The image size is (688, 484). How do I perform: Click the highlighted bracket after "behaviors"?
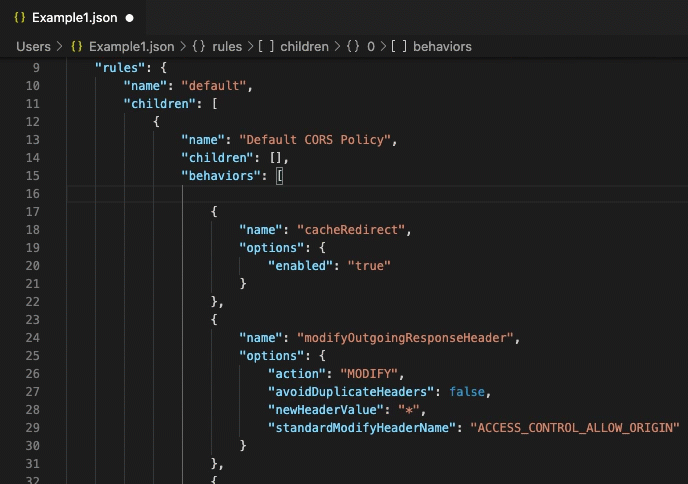[280, 176]
